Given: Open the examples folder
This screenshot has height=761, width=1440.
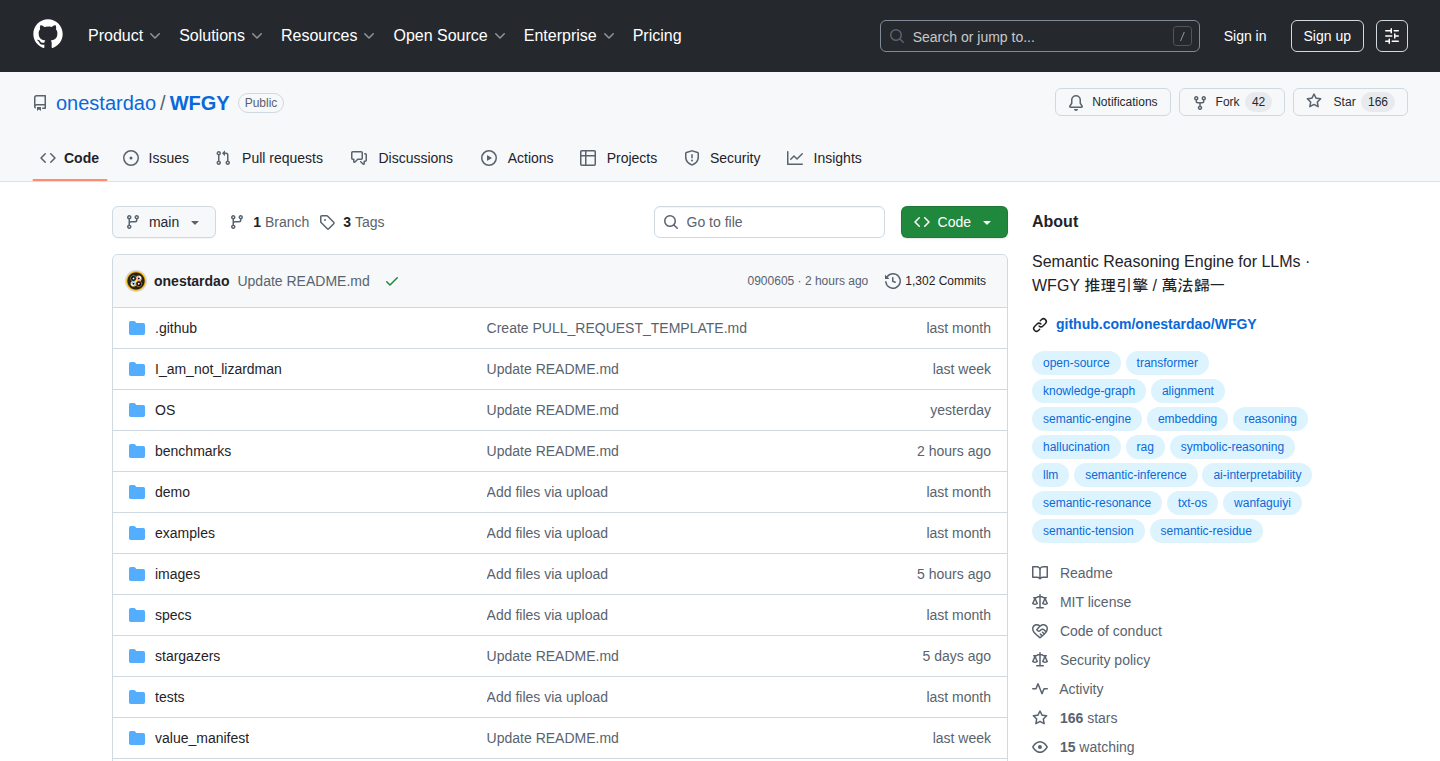Looking at the screenshot, I should point(185,533).
